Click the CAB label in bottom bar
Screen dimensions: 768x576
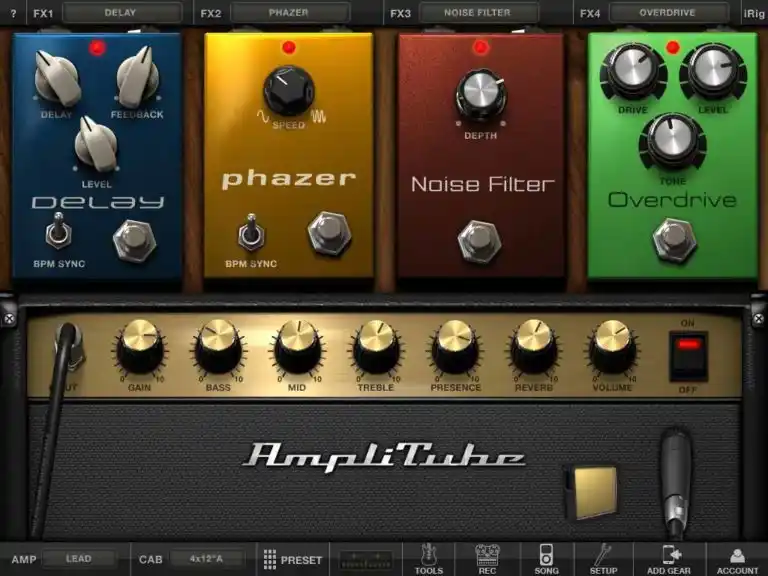pyautogui.click(x=150, y=559)
